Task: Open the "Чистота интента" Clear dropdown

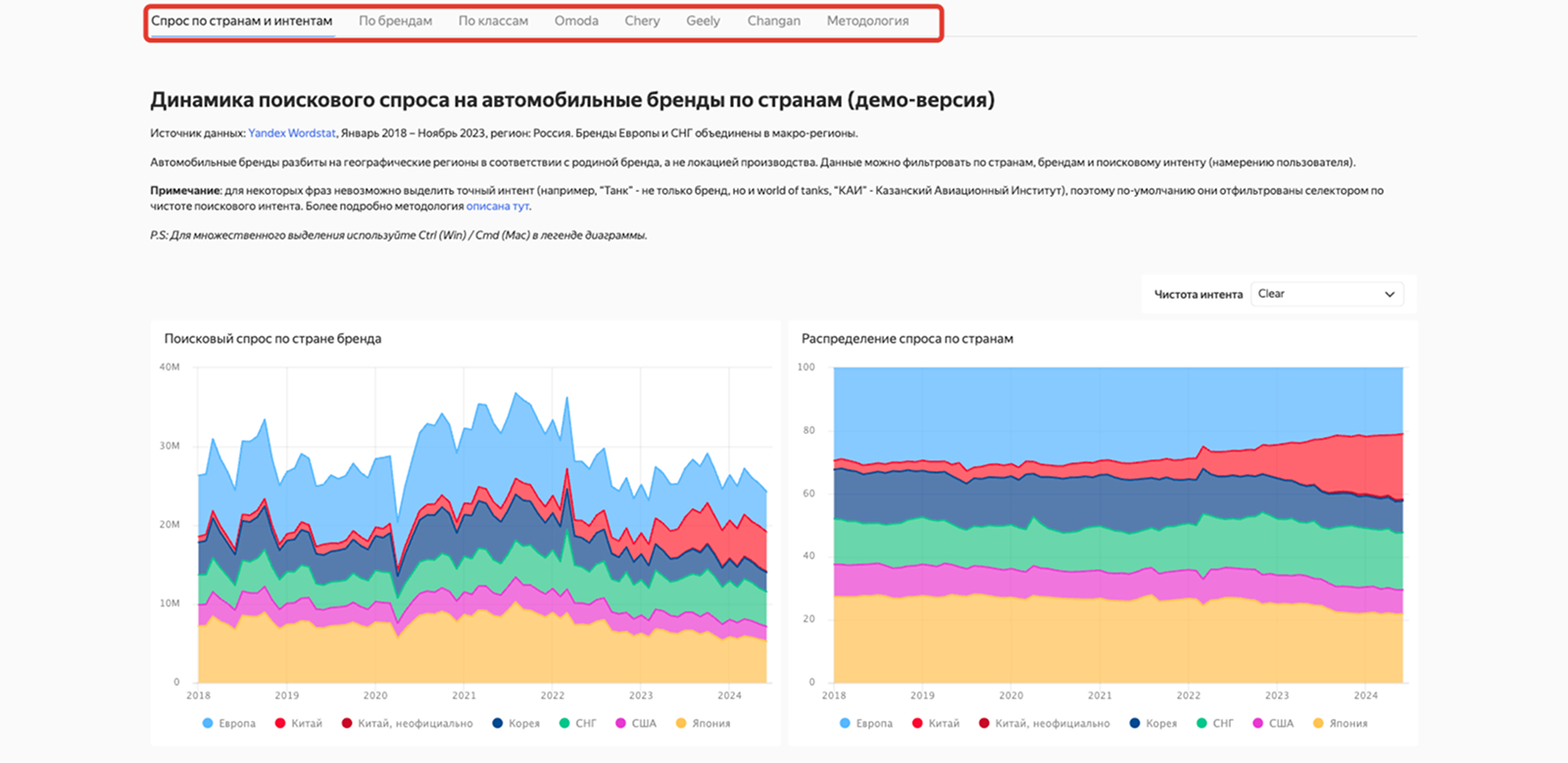Action: [1326, 294]
